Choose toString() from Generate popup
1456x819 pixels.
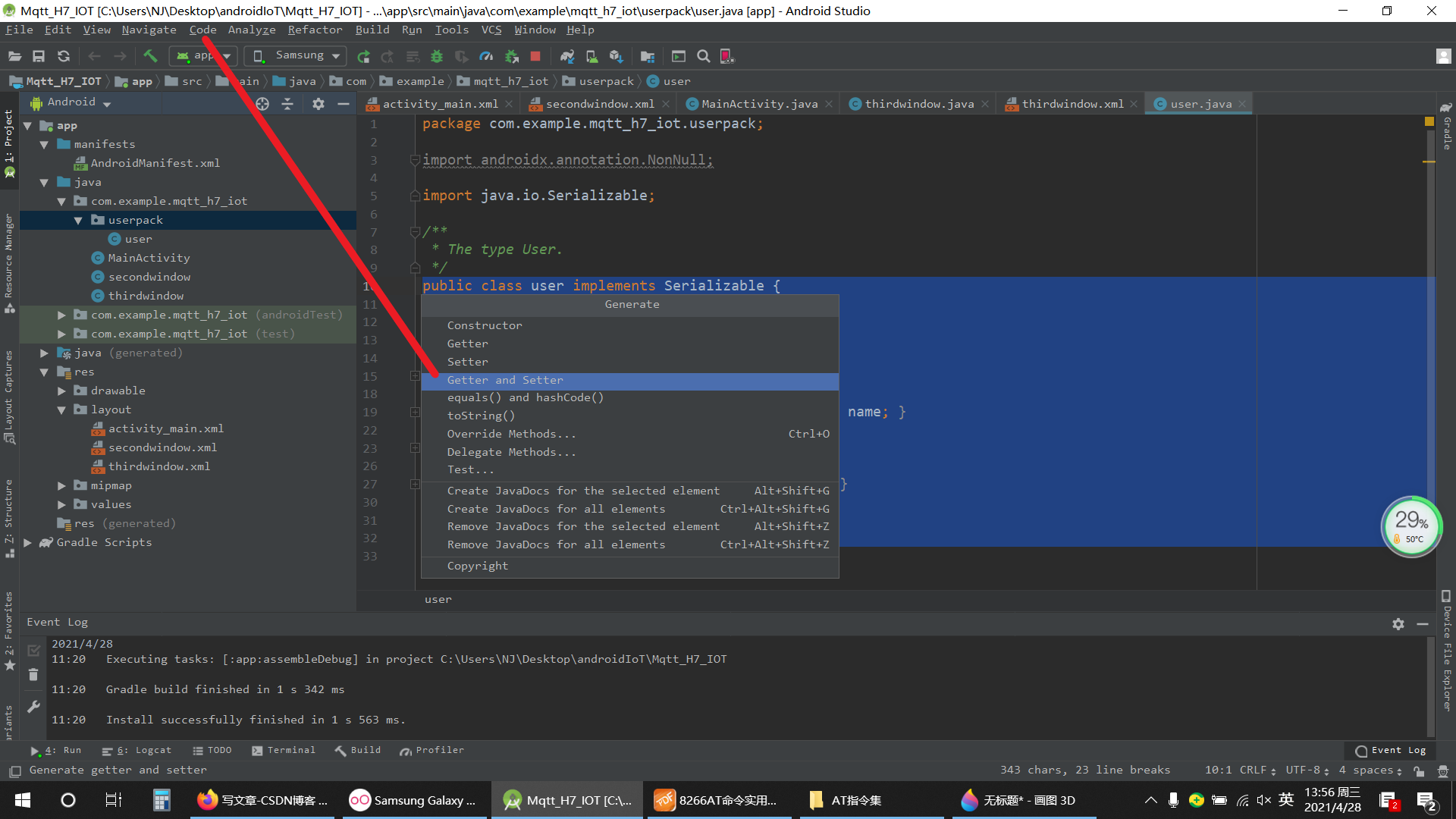click(x=481, y=416)
